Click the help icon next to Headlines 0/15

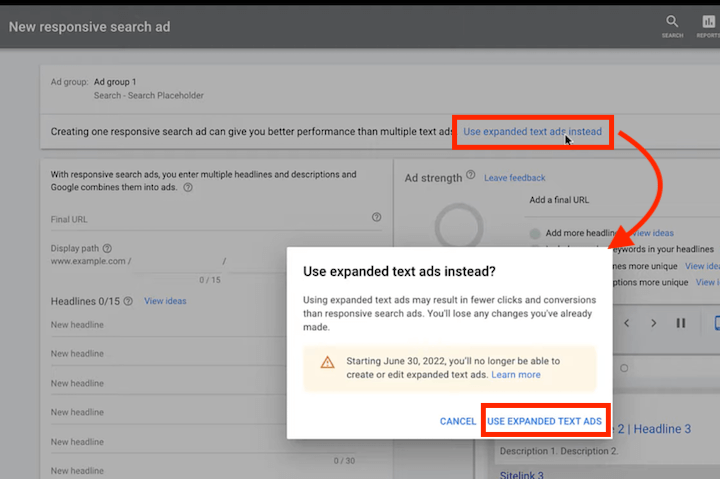(128, 301)
